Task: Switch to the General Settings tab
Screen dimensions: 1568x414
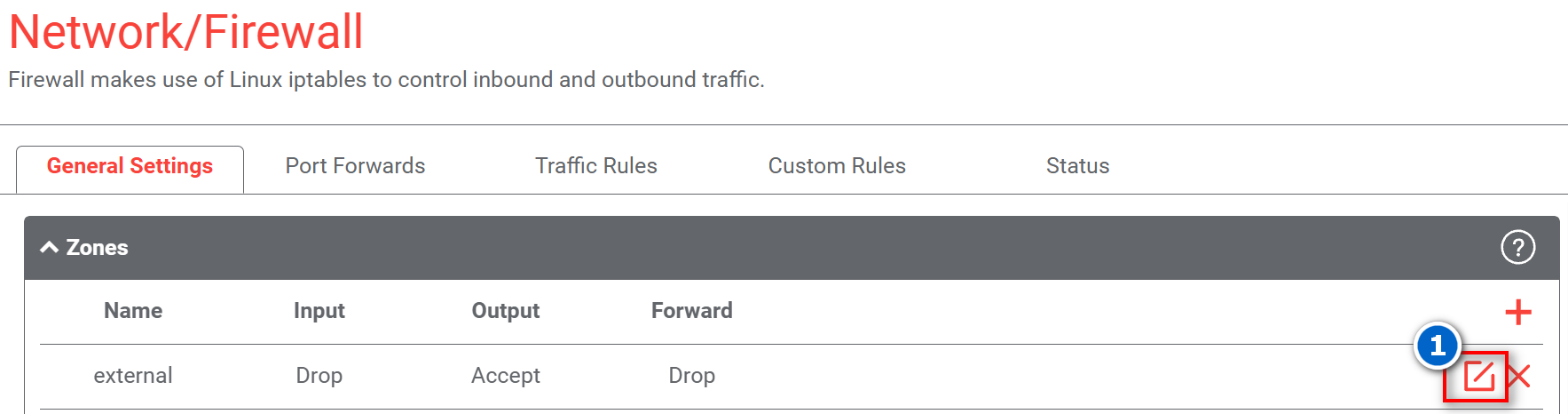Action: pos(130,166)
